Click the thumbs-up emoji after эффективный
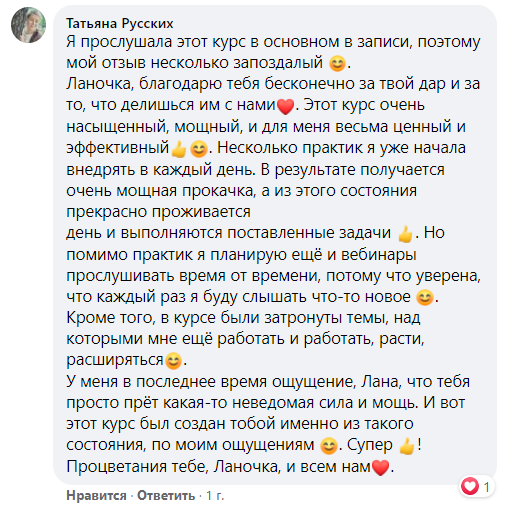The width and height of the screenshot is (511, 505). click(x=178, y=149)
